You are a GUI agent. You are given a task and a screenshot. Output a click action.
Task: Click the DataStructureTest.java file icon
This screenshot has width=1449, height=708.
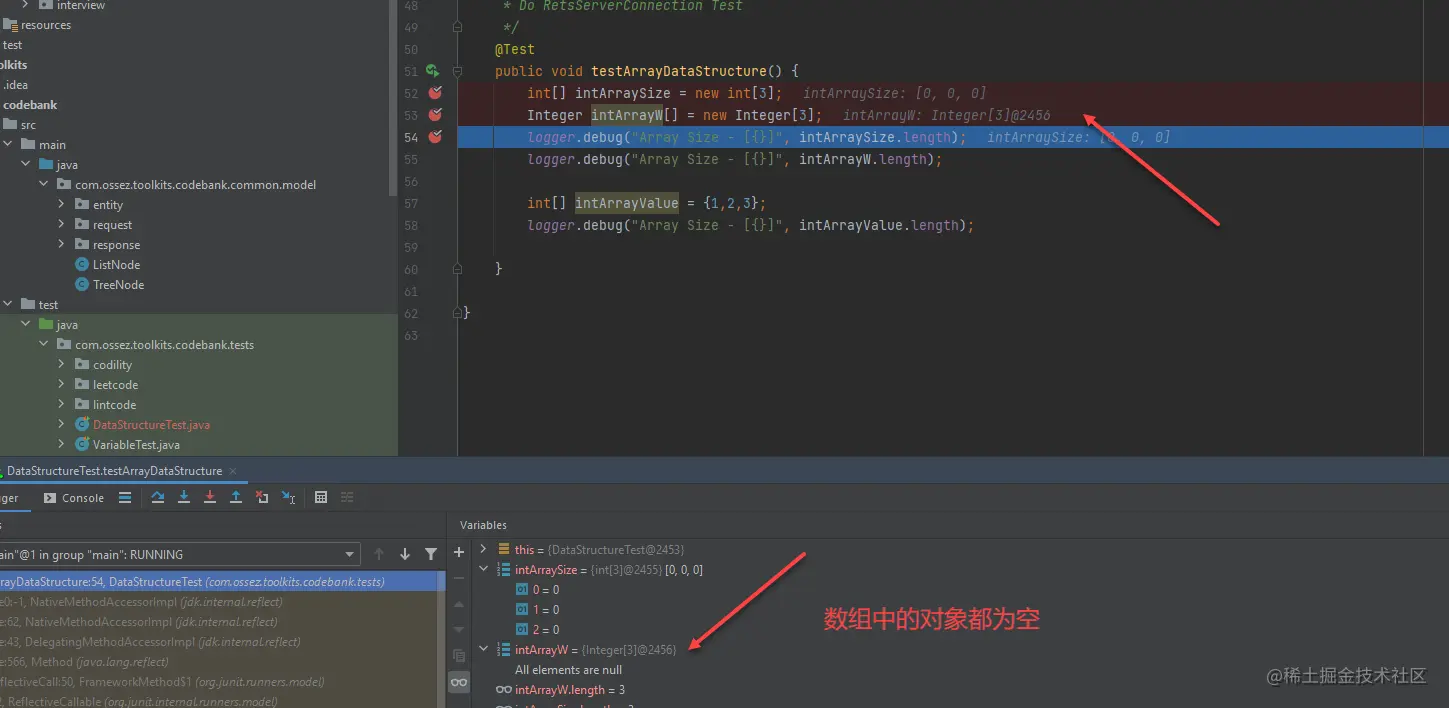click(x=82, y=425)
